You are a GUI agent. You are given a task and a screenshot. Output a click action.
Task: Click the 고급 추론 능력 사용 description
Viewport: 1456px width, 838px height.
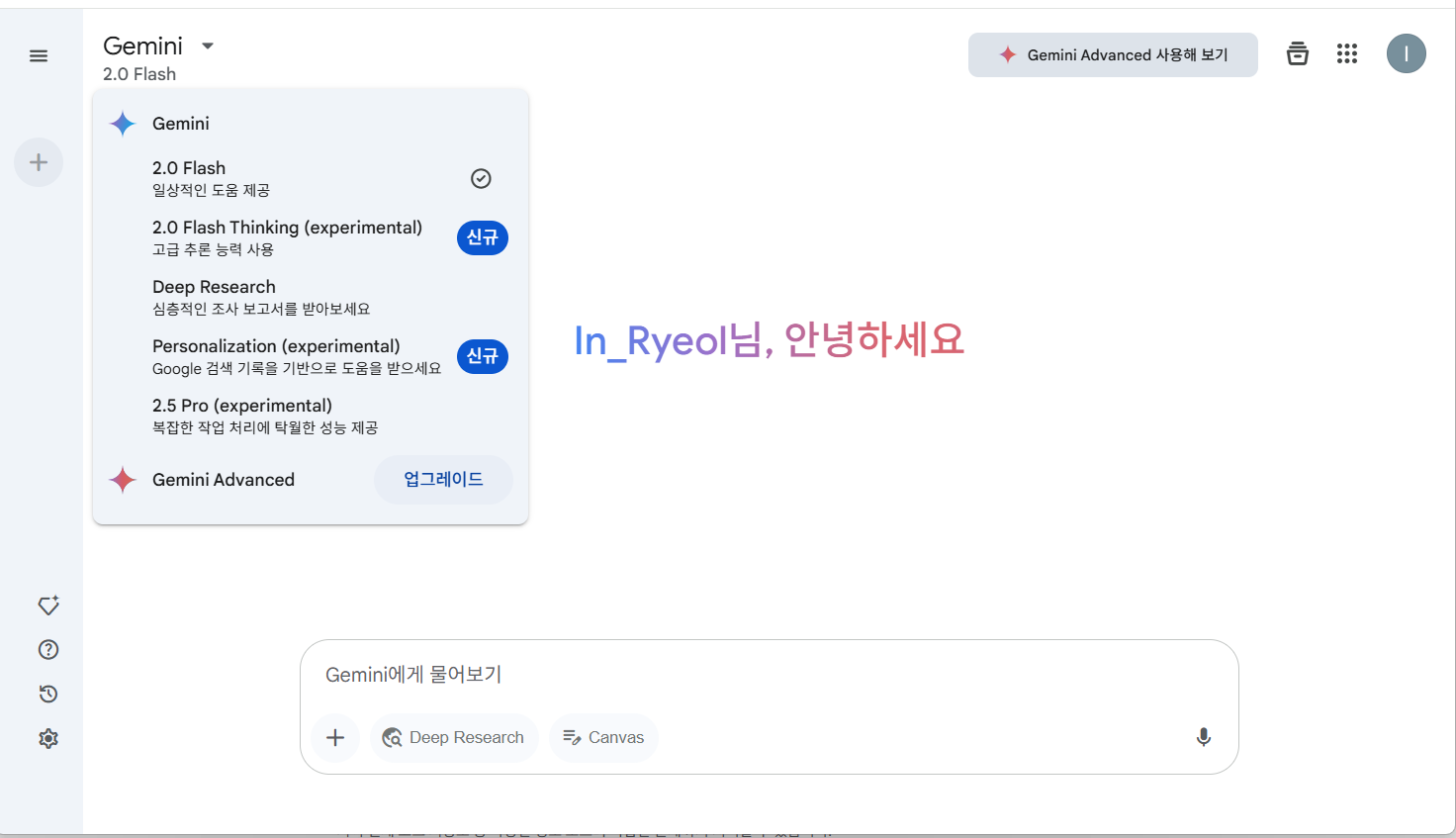tap(213, 249)
